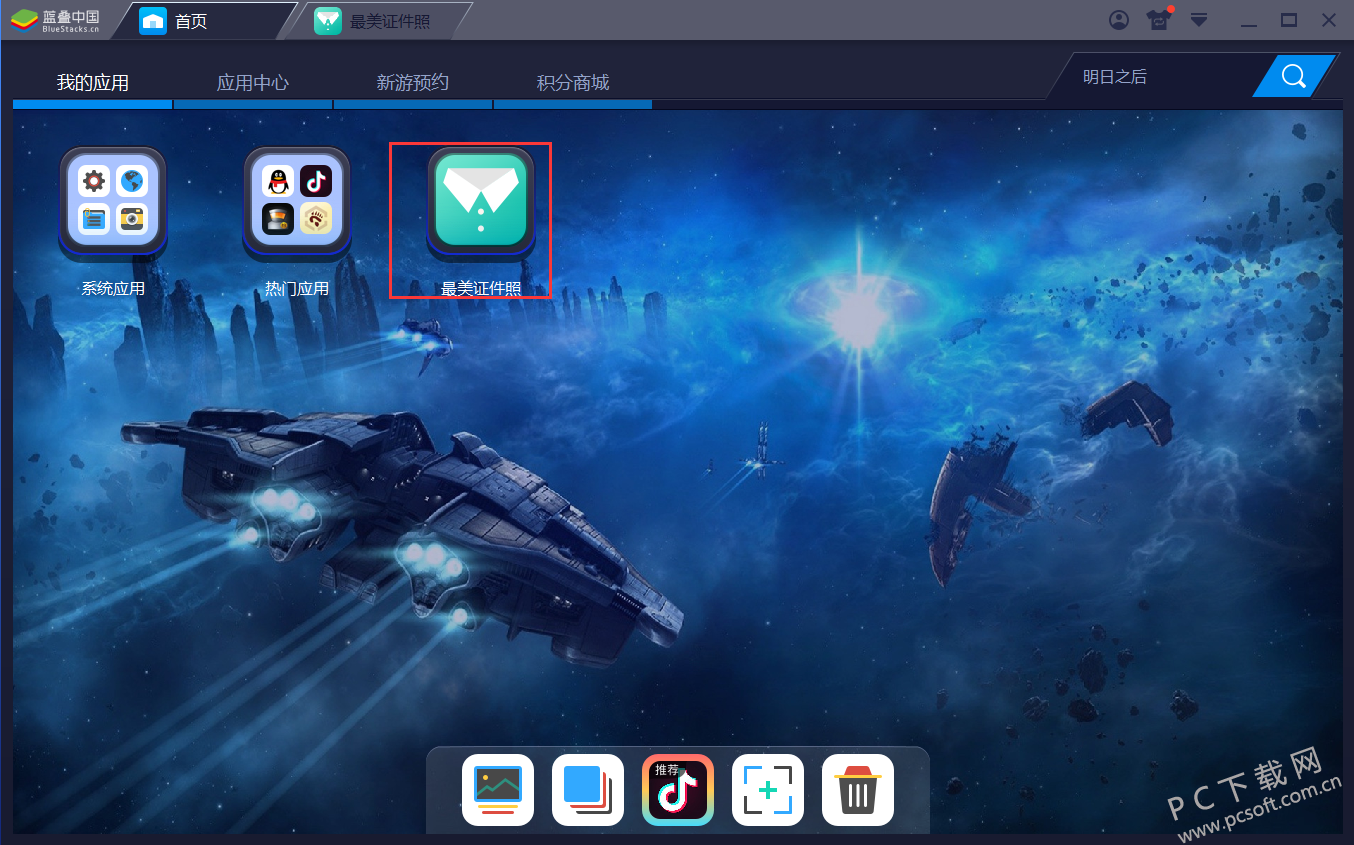Launch the recommended TikTok dock icon
Viewport: 1354px width, 845px height.
[678, 790]
